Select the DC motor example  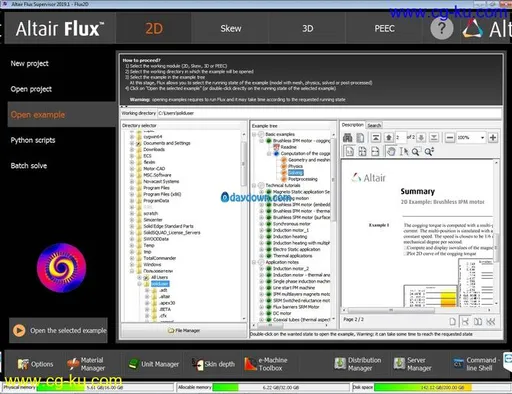pos(282,313)
